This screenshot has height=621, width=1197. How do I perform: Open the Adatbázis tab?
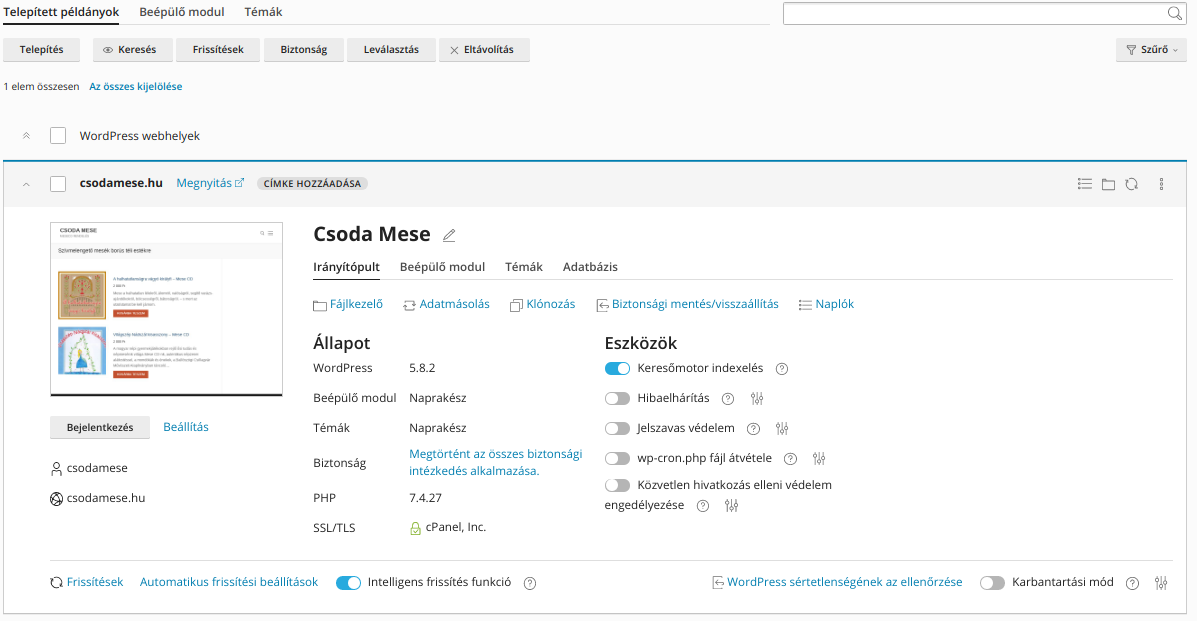click(590, 267)
